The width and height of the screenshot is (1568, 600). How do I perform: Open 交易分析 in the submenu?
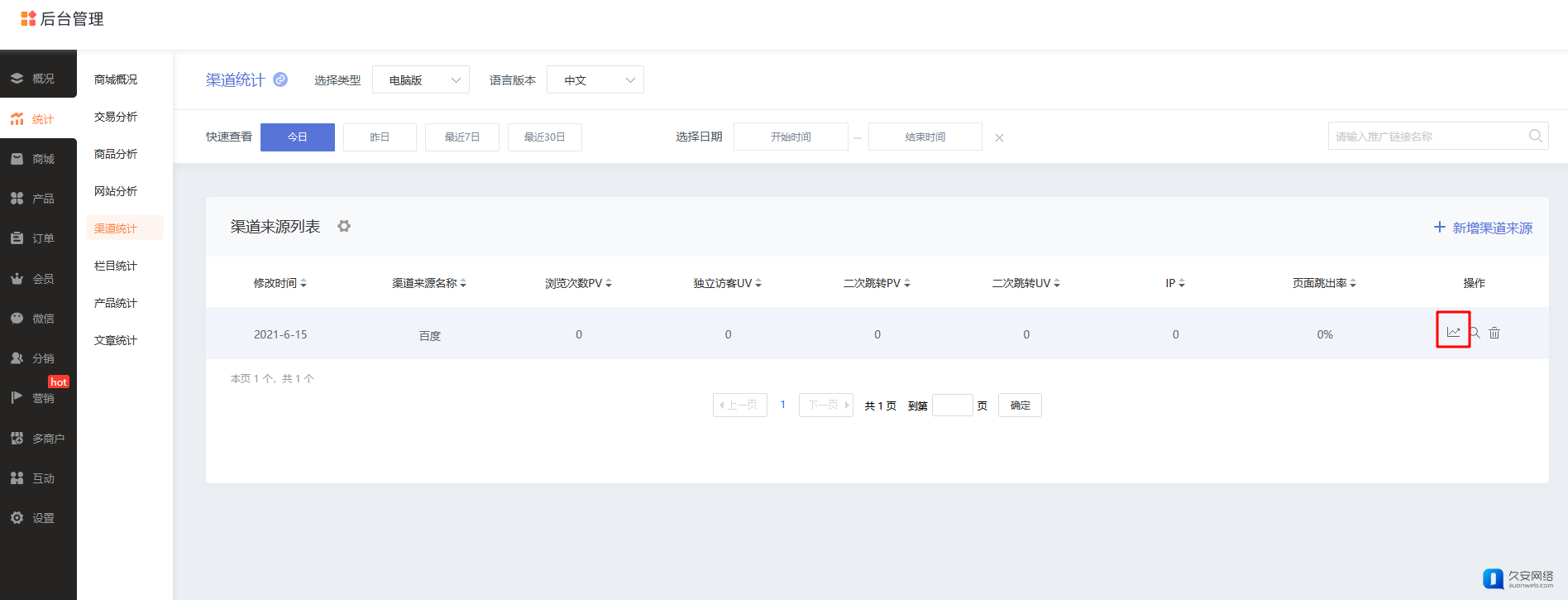116,117
